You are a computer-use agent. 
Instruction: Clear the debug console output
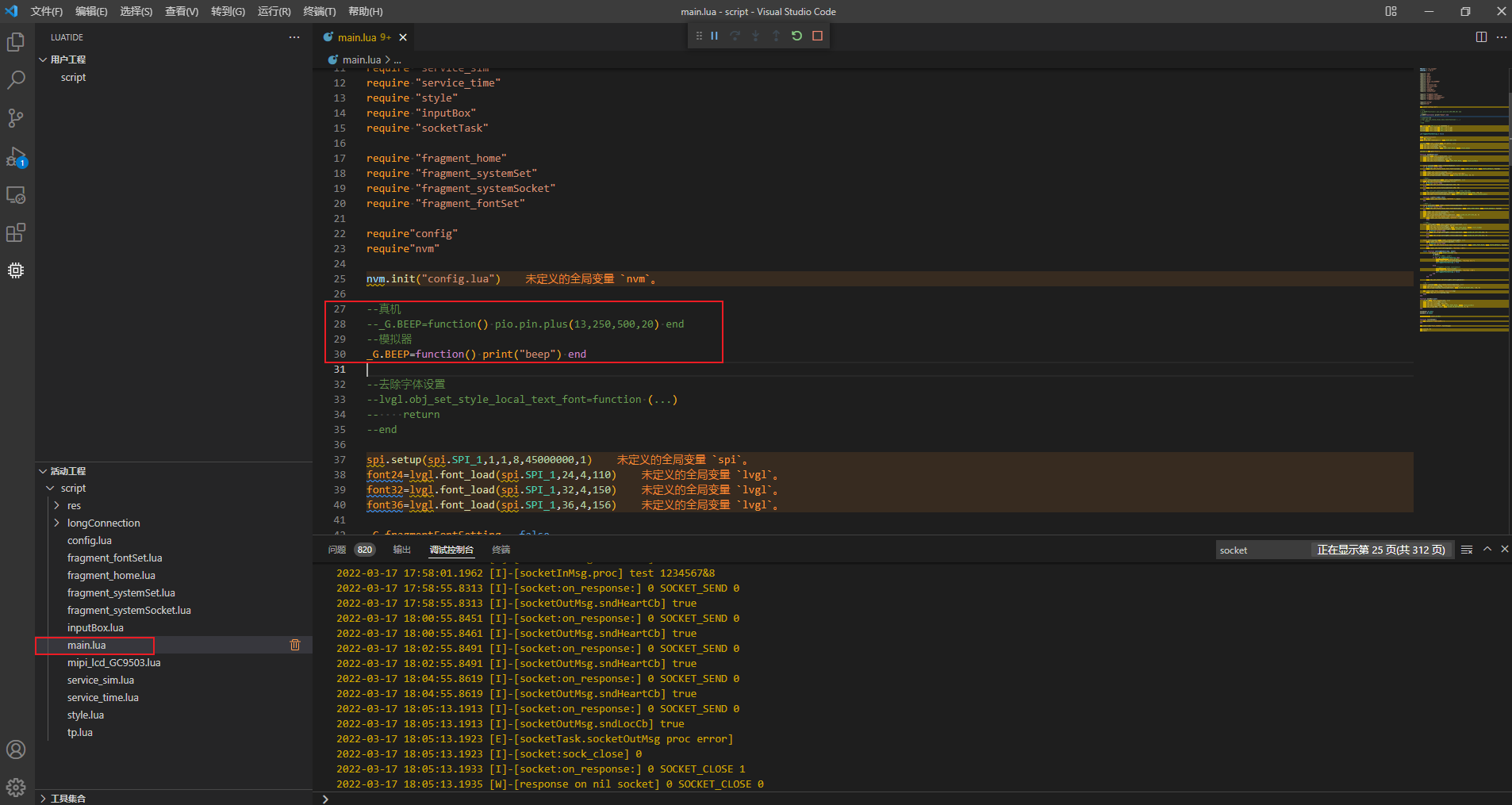(x=1467, y=550)
